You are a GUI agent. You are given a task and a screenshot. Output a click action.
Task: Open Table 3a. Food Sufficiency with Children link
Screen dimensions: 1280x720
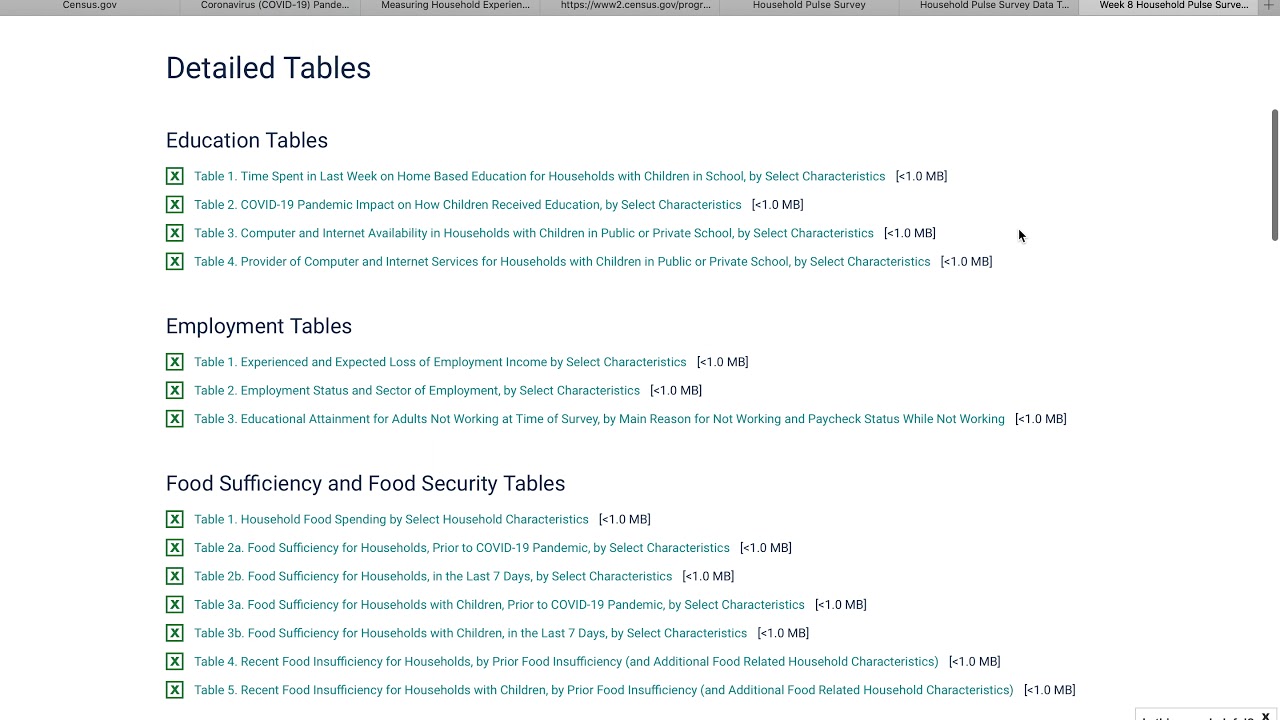499,605
